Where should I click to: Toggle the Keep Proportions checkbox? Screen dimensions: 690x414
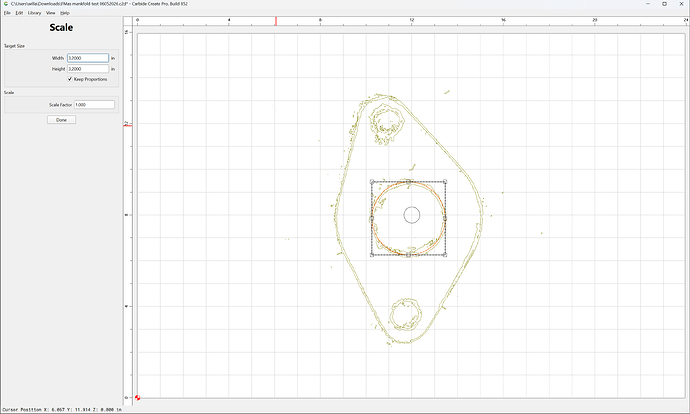(x=70, y=79)
